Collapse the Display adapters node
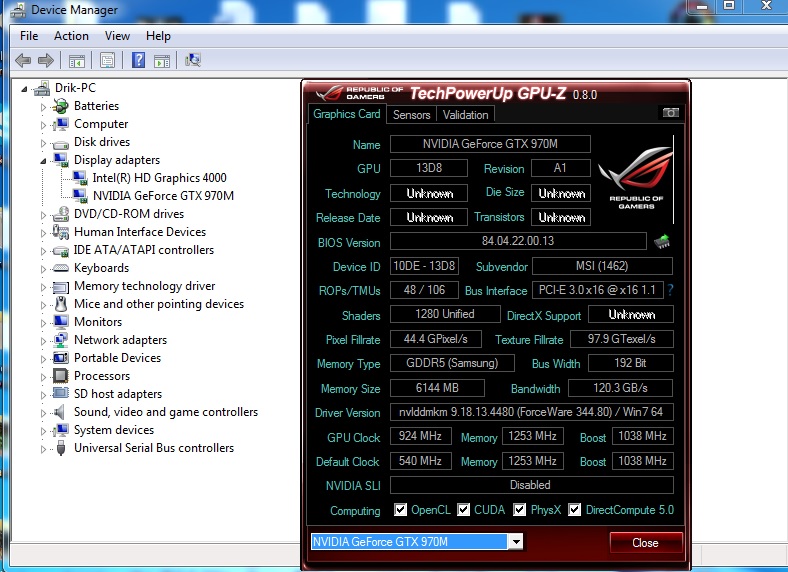Viewport: 788px width, 572px height. point(43,161)
